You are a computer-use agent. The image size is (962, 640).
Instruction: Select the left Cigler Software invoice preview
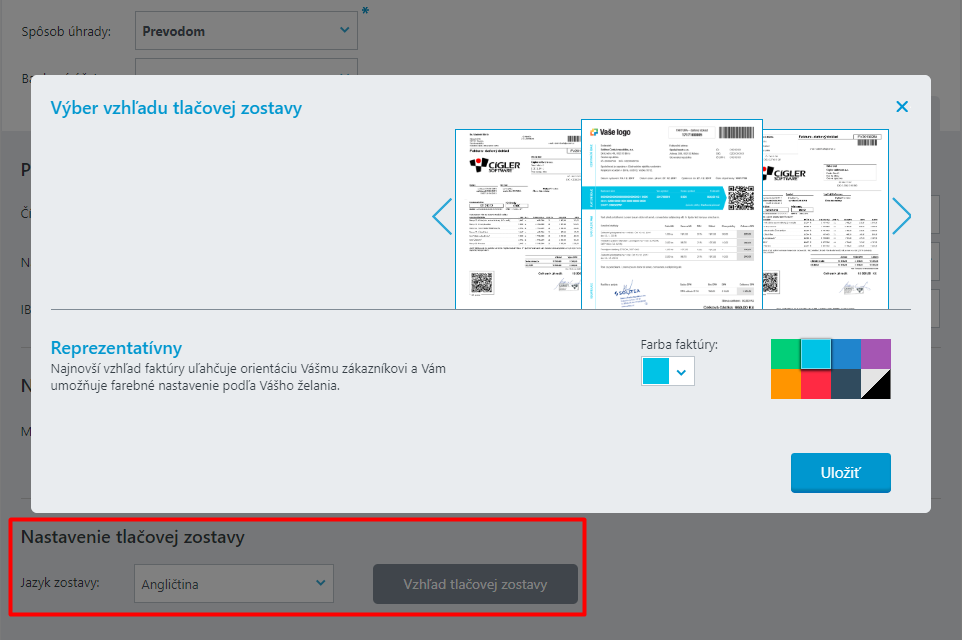[x=516, y=219]
